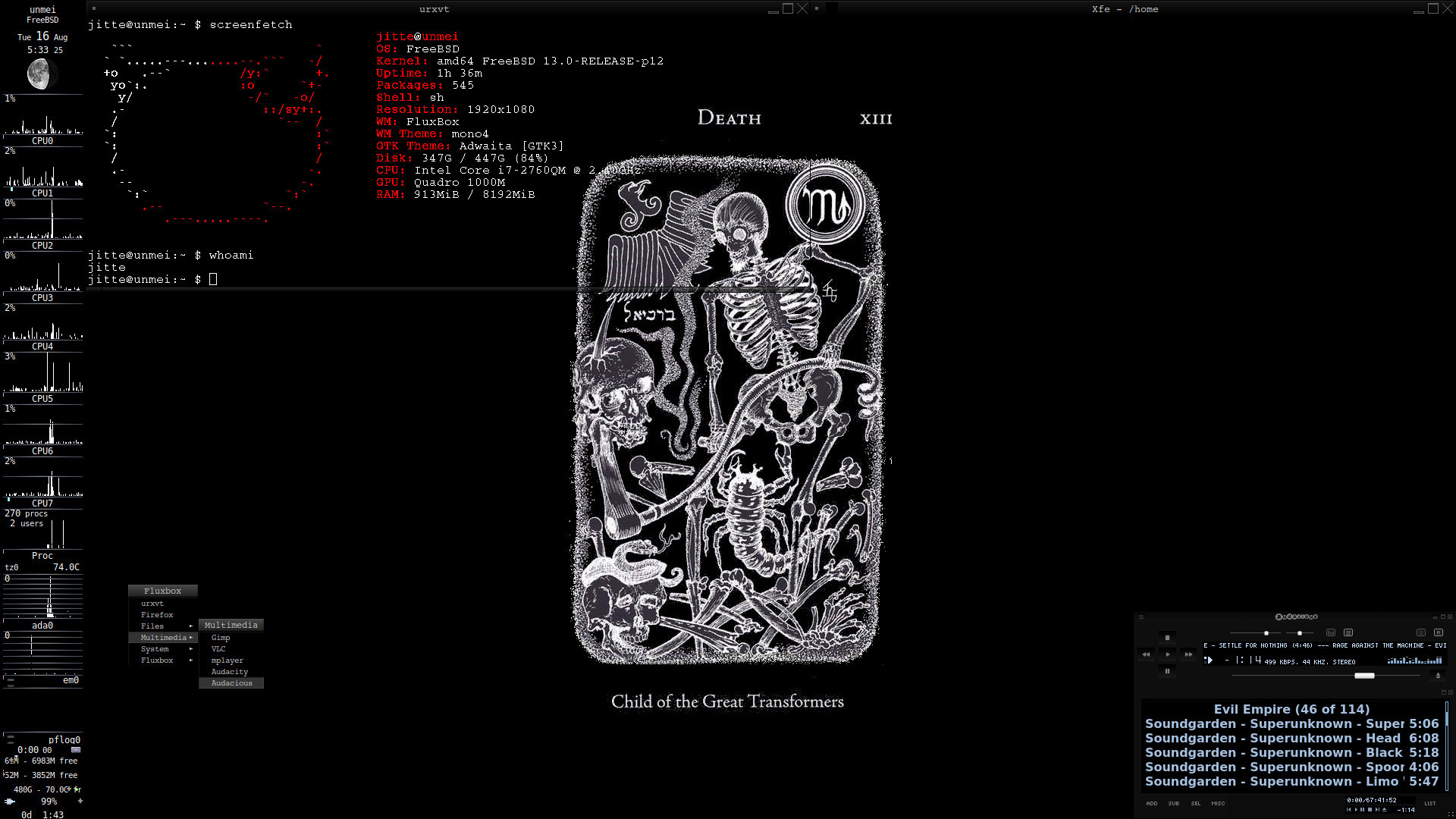Click the pflog0 timer button icon

coord(76,750)
